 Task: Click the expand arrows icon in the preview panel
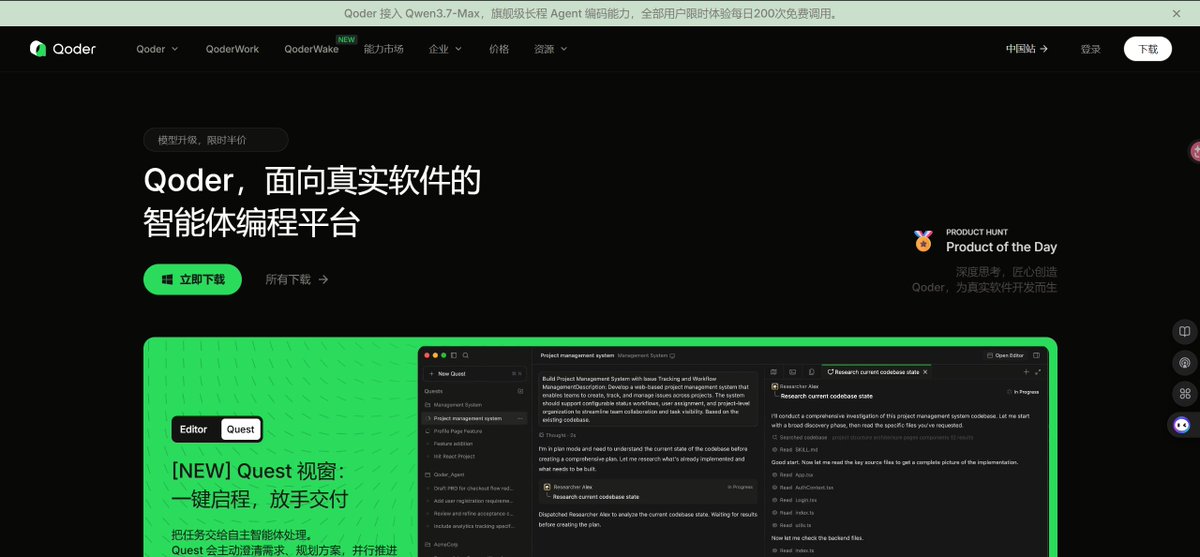point(1038,371)
